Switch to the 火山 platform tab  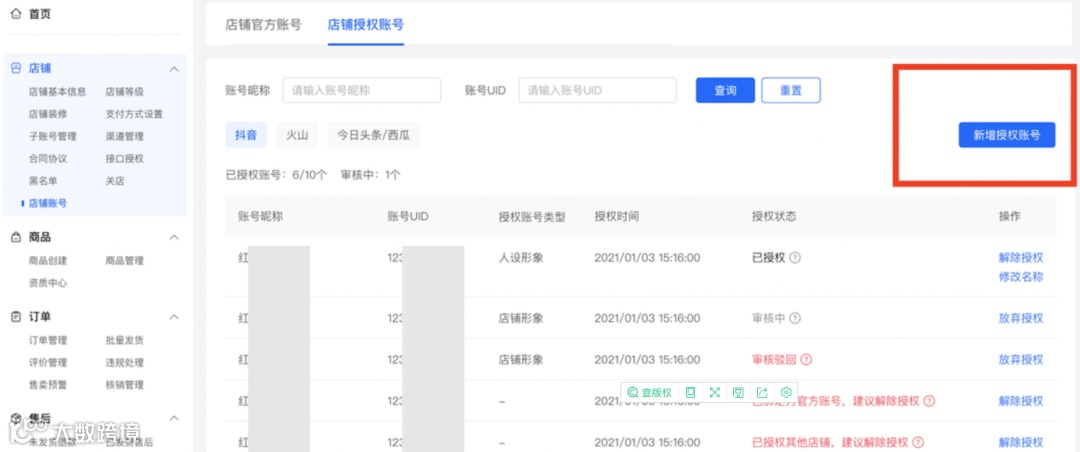pos(297,135)
